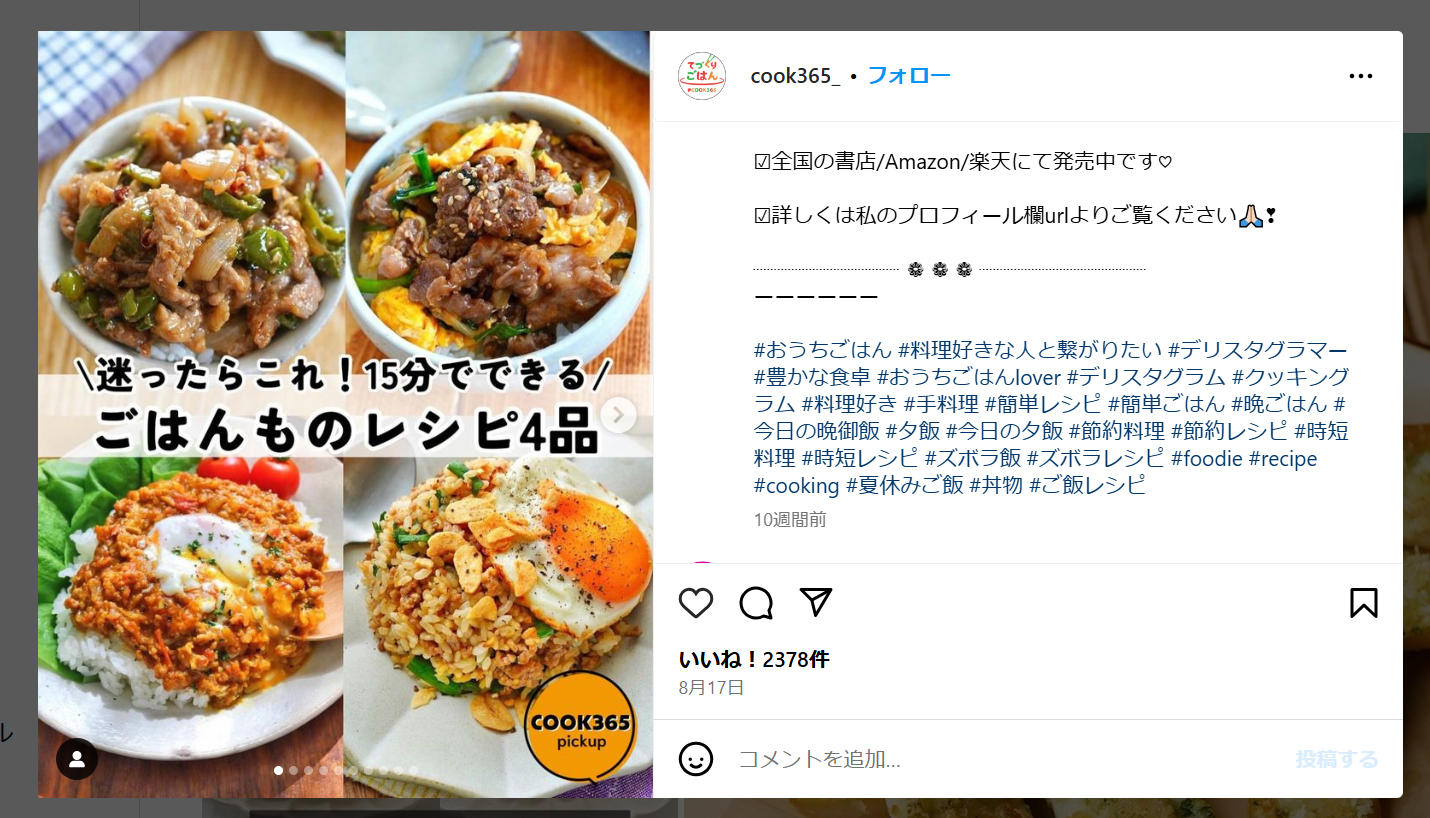Show tagged people icon on photo

(x=77, y=759)
